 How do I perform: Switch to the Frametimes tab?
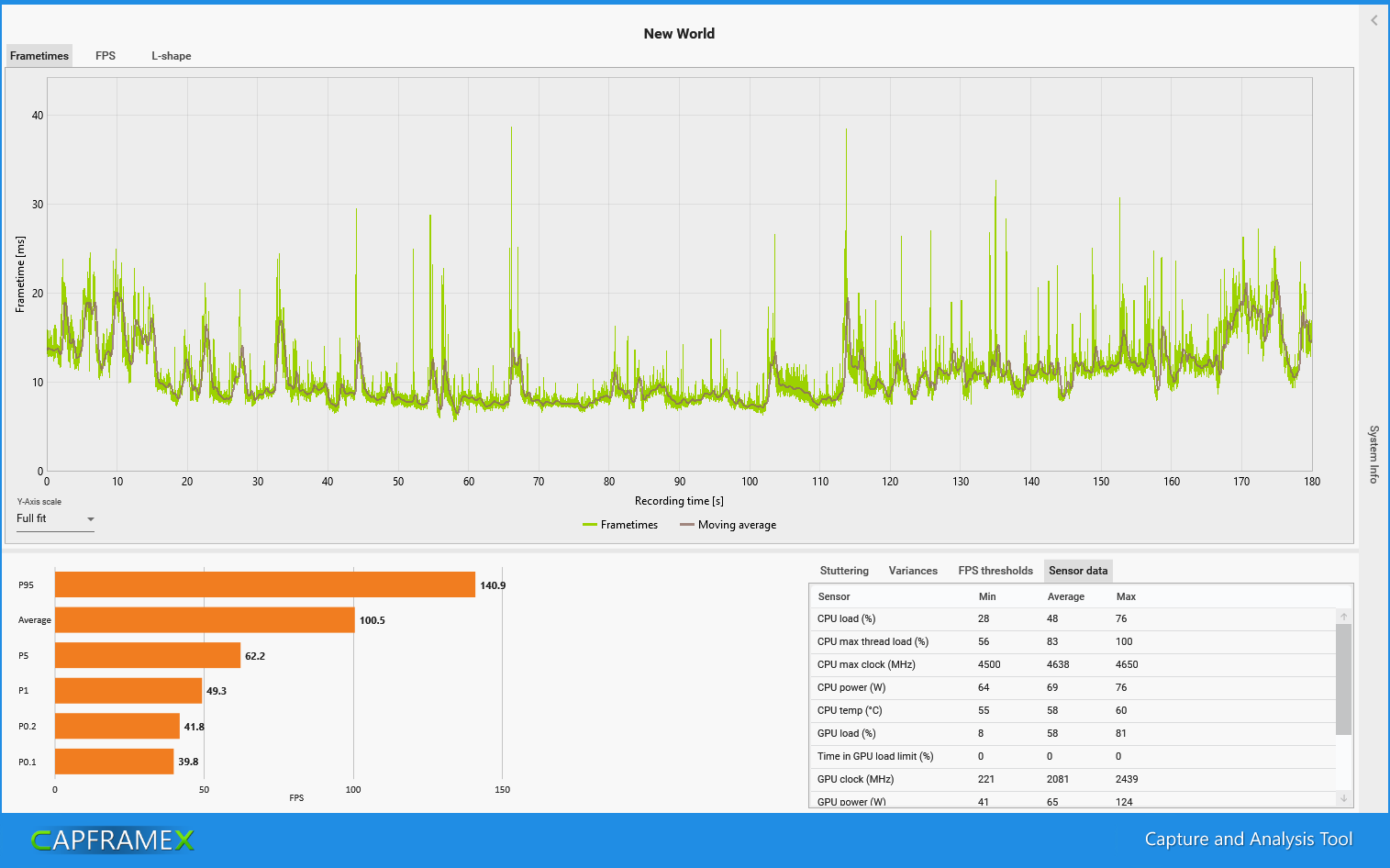coord(39,56)
